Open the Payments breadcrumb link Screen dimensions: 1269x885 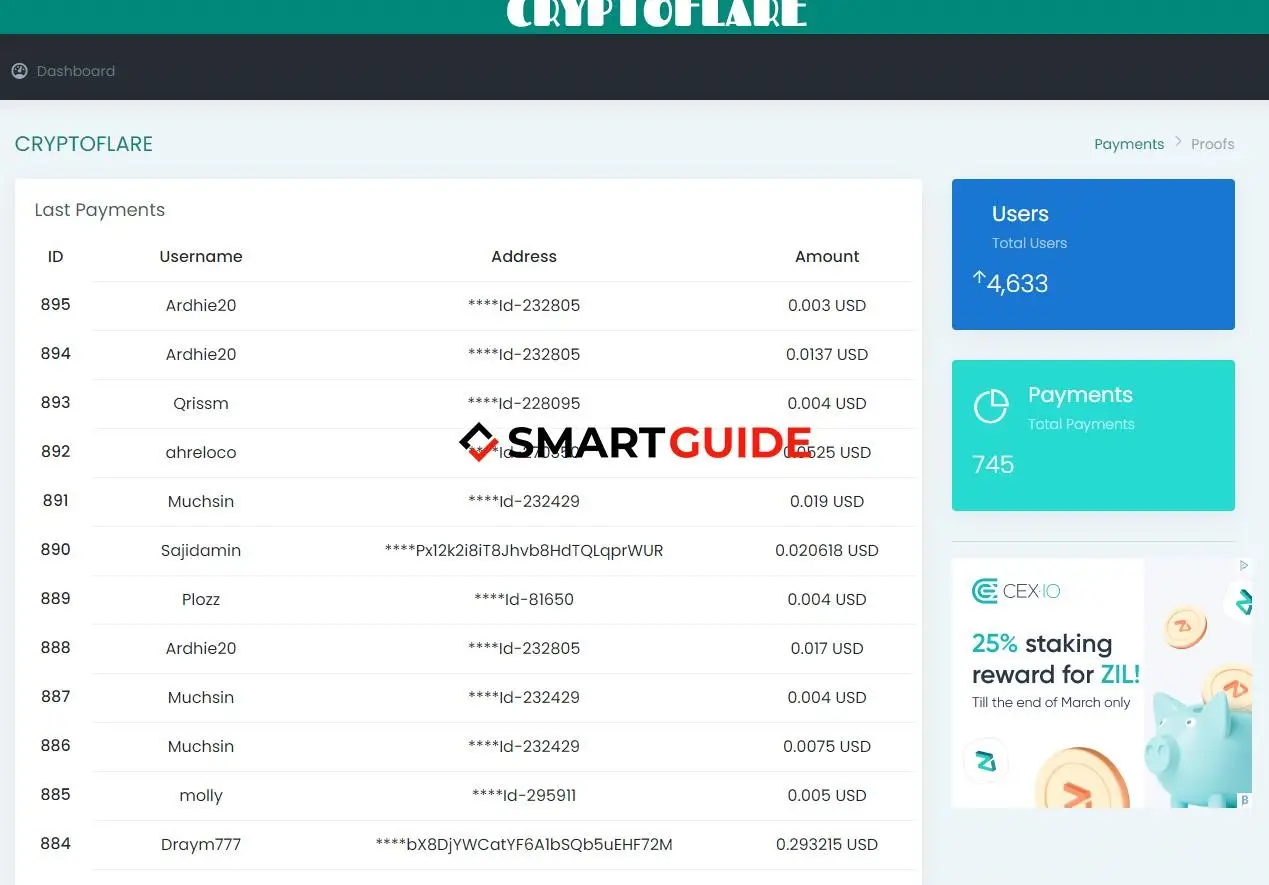[1129, 143]
